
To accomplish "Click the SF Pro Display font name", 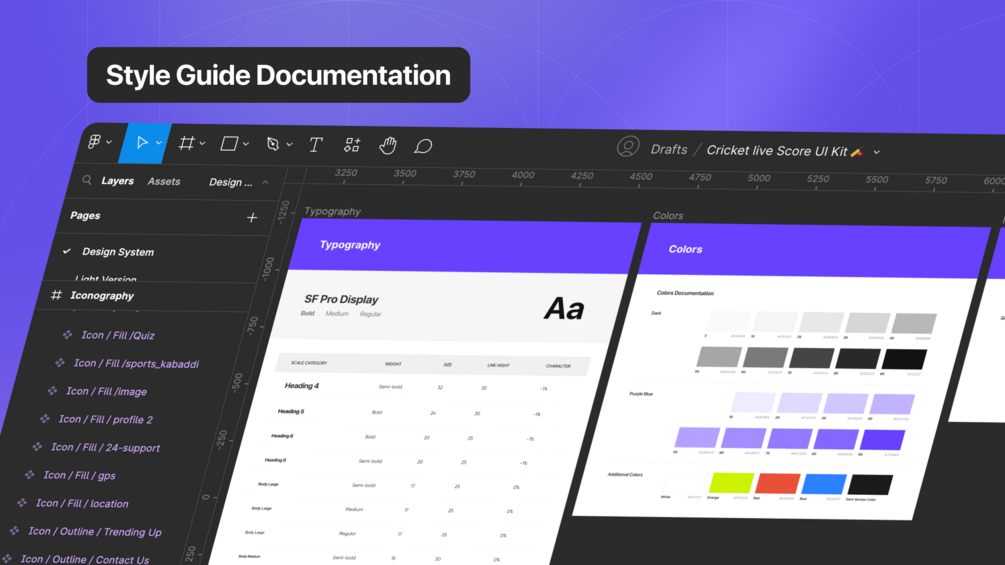I will tap(341, 299).
